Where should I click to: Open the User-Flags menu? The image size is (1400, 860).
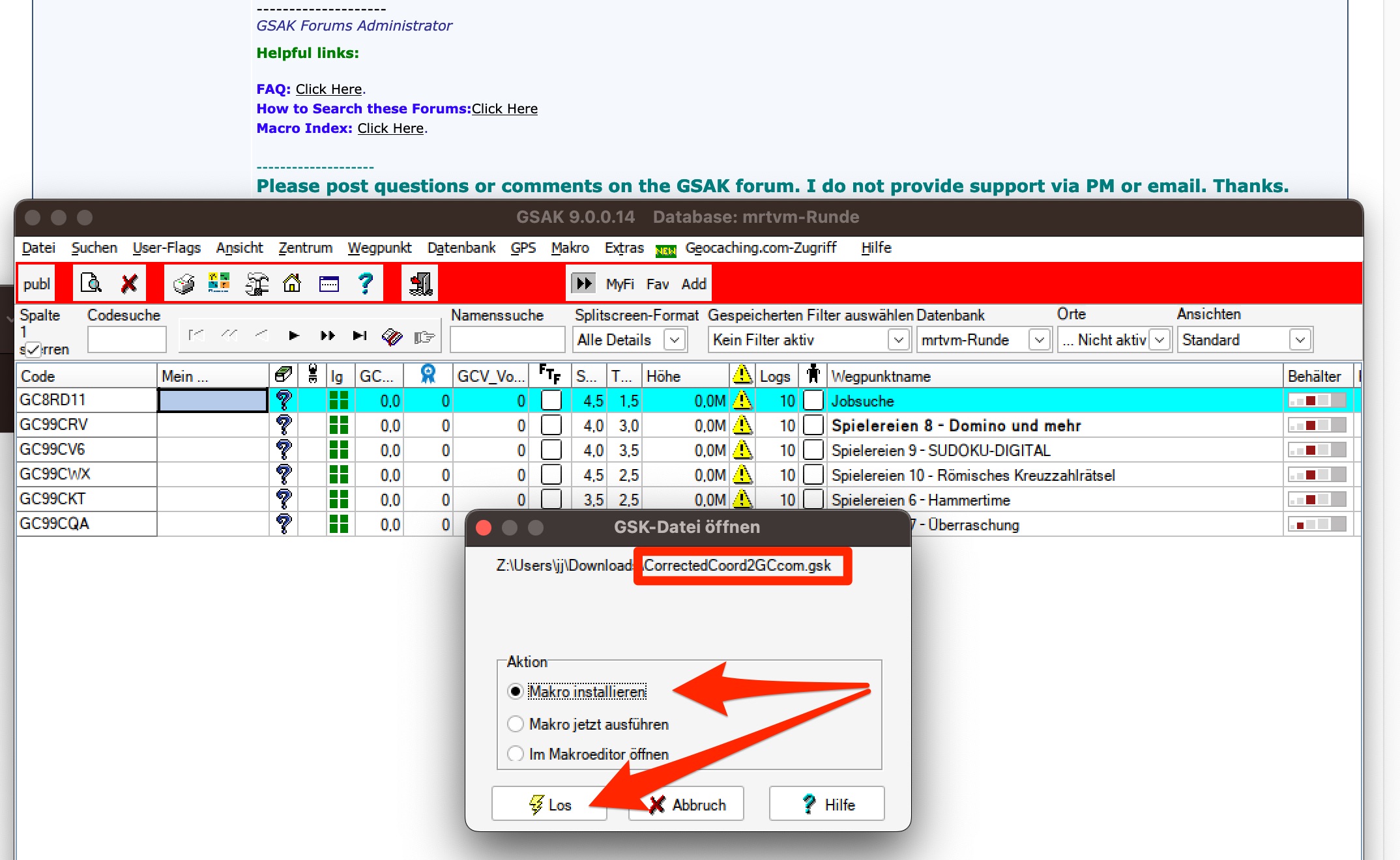click(166, 248)
